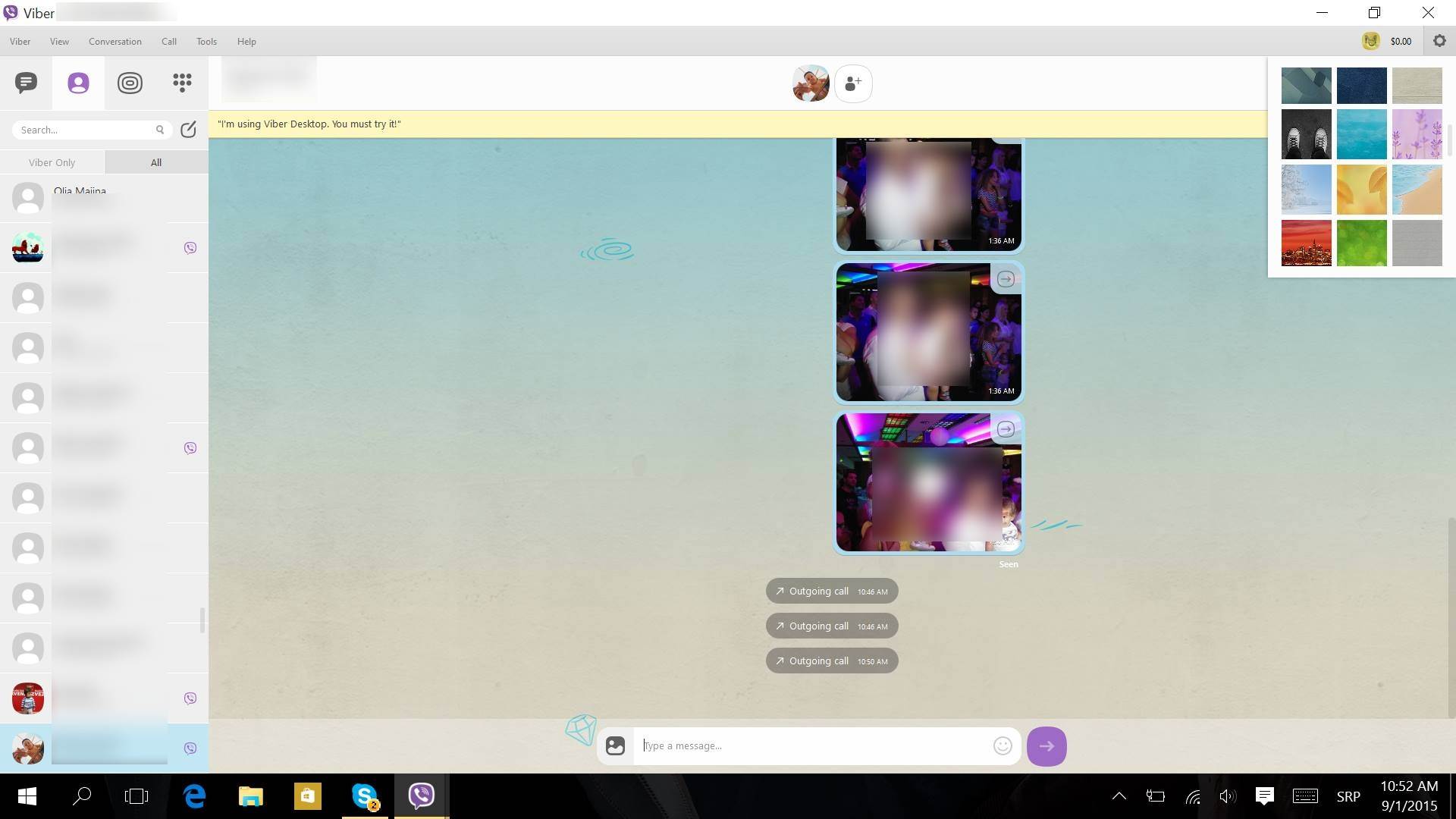Click the 10:50 AM Outgoing call entry
This screenshot has width=1456, height=819.
(x=832, y=661)
